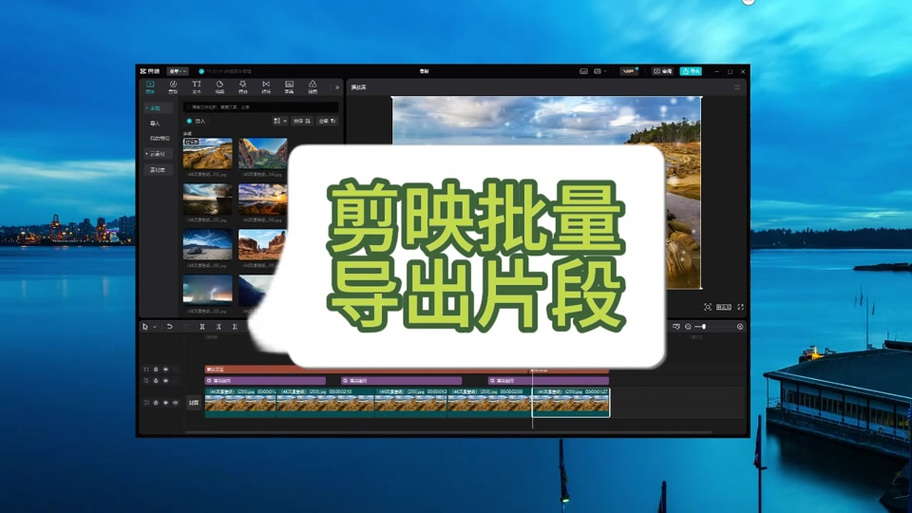Open the player panel hamburger menu
Screen dimensions: 912x513
coord(737,87)
